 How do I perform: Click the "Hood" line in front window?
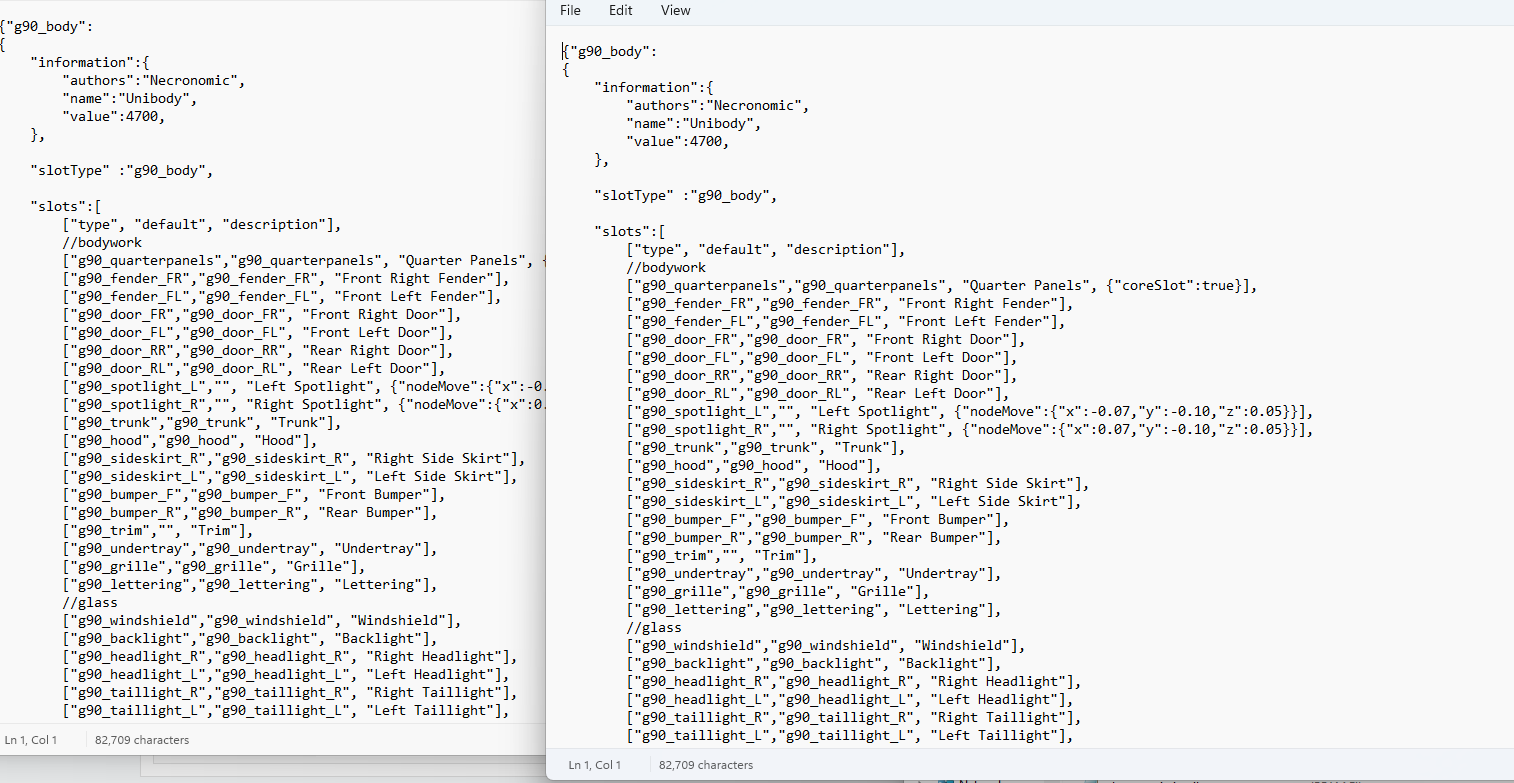click(754, 465)
